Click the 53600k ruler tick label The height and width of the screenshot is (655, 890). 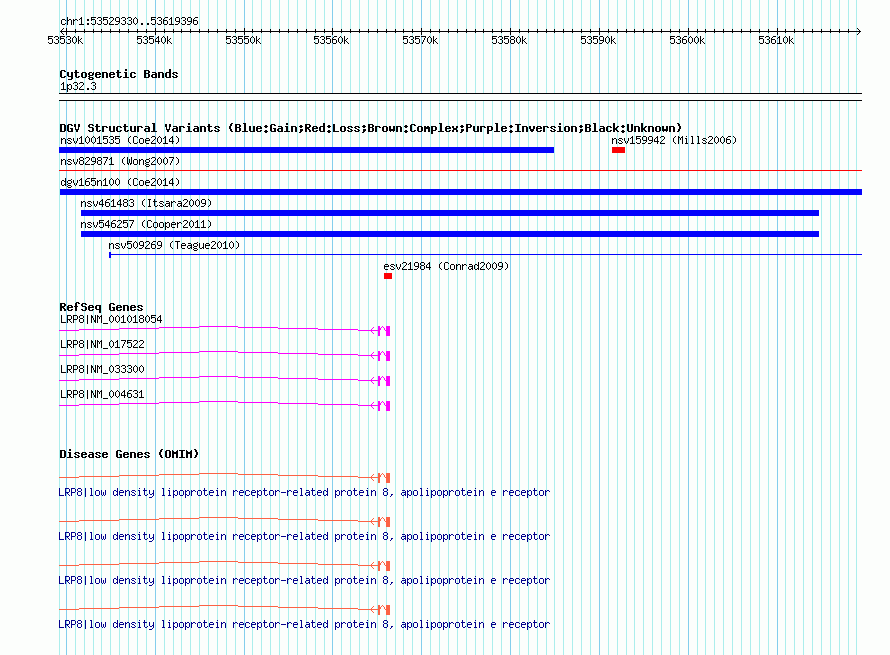687,40
